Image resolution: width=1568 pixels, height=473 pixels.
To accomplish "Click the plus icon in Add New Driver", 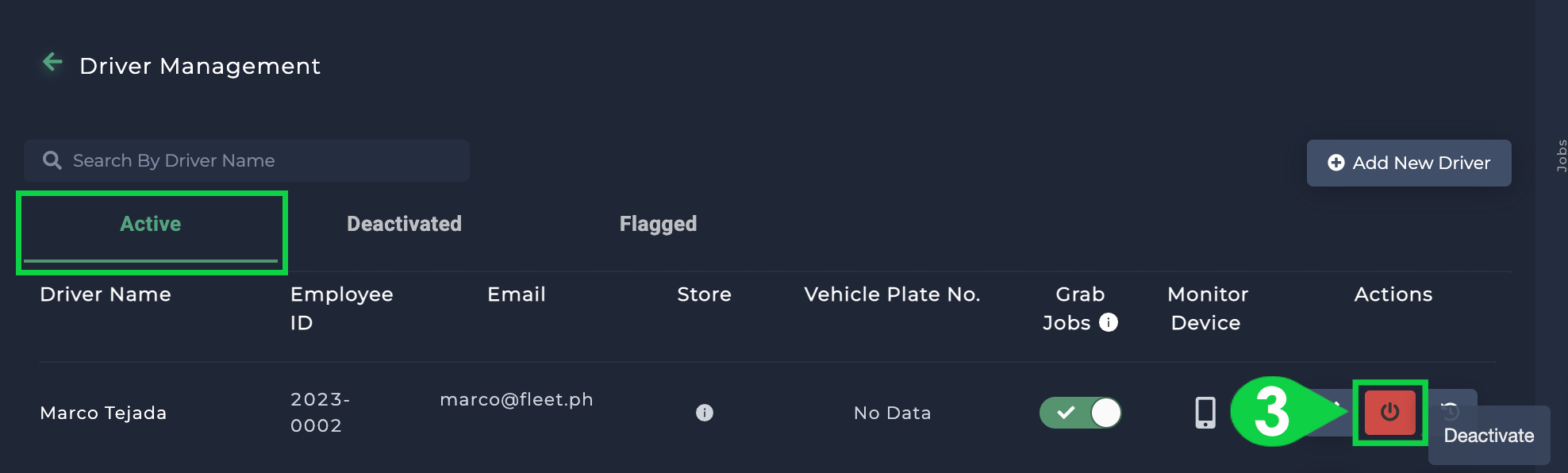I will 1336,163.
